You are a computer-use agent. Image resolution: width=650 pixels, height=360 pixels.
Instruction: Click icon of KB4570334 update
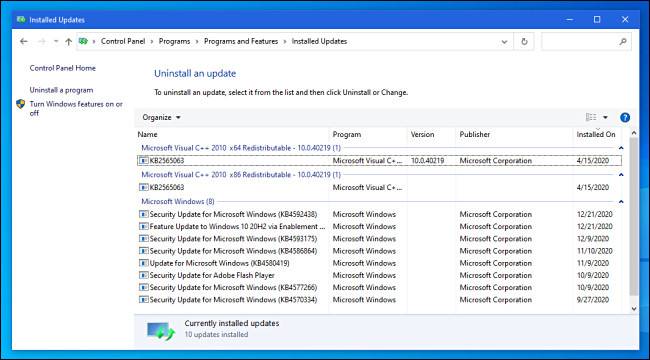[143, 300]
